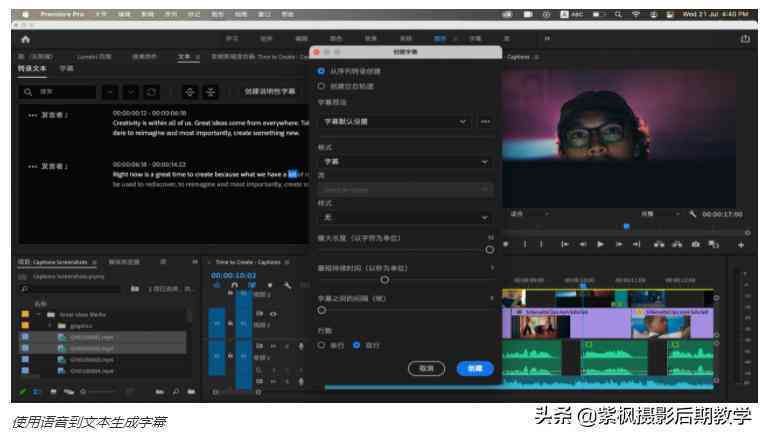Viewport: 764px width, 438px height.
Task: Click the maximum length slider handle
Action: [x=490, y=250]
